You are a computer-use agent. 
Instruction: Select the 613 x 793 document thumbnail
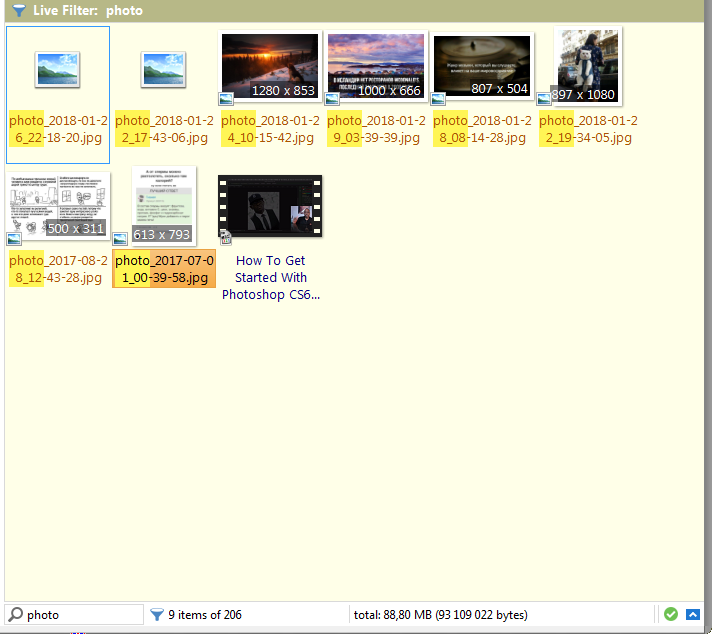pyautogui.click(x=164, y=205)
